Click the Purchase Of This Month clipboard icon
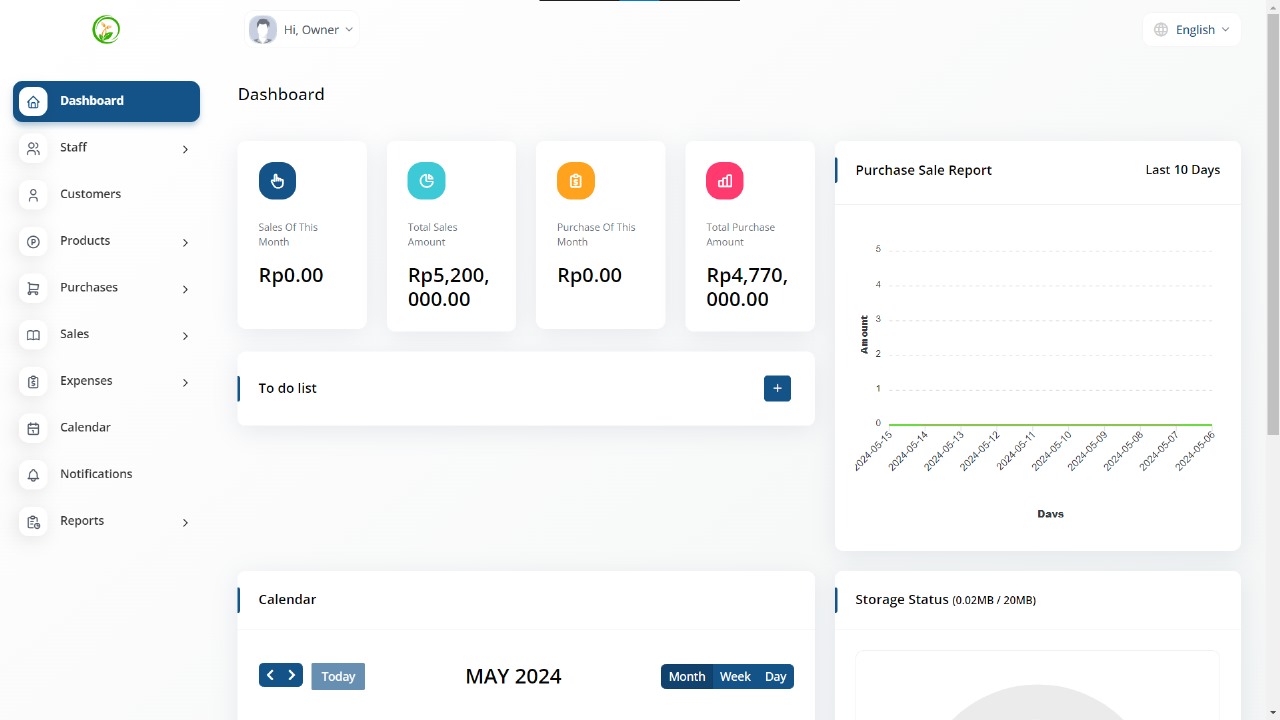1280x720 pixels. click(x=575, y=181)
